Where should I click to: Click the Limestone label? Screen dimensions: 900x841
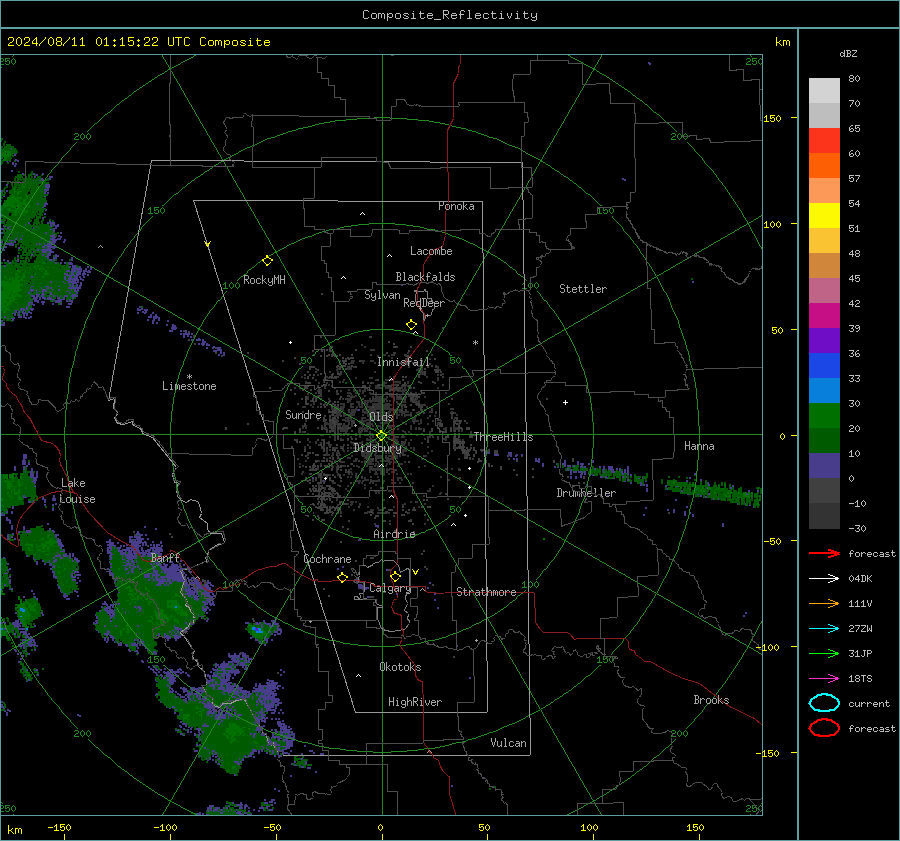tap(189, 386)
